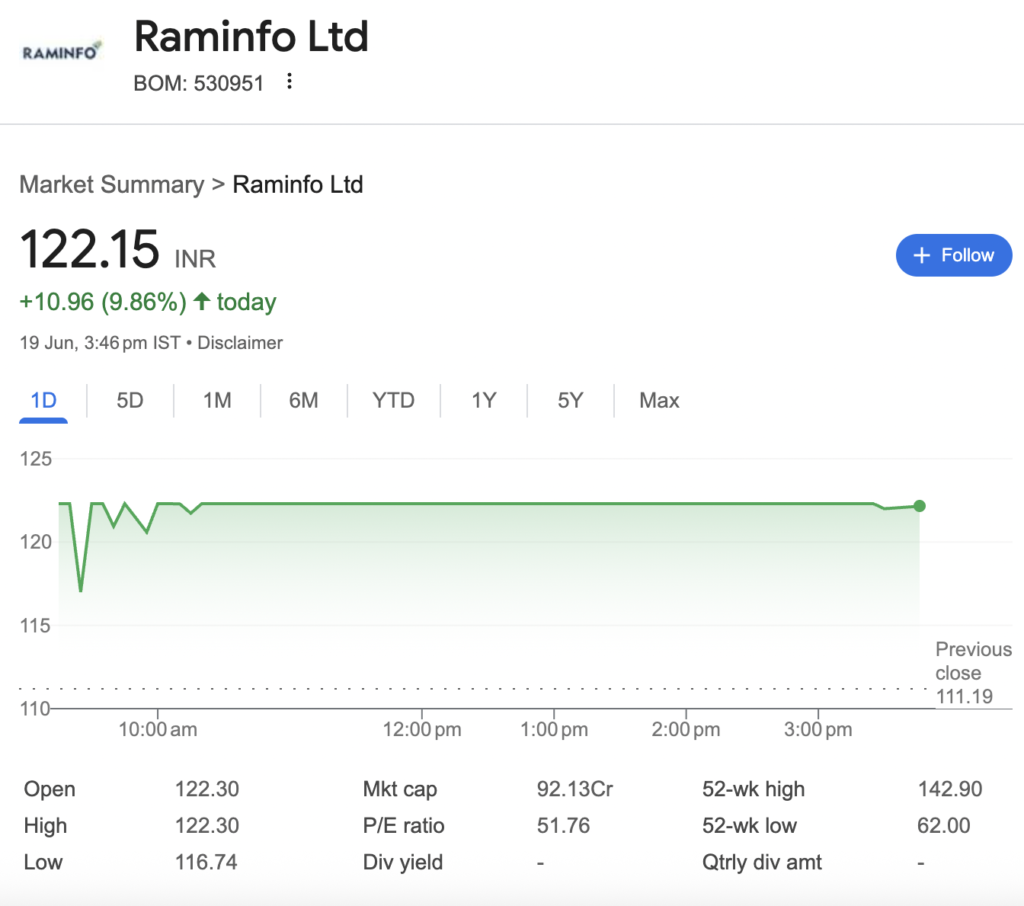Open the Disclaimer link

click(x=240, y=343)
